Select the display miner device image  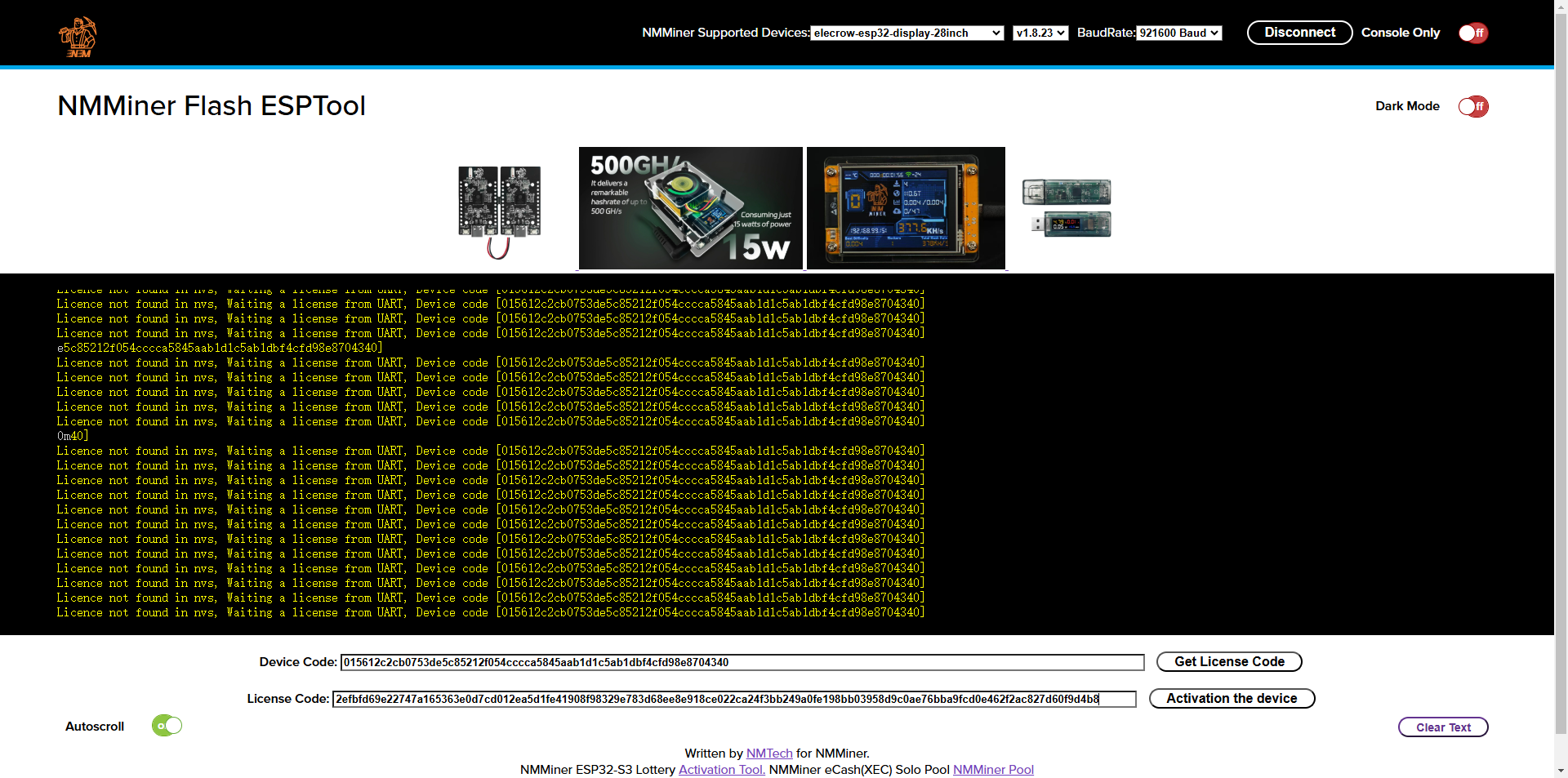pyautogui.click(x=906, y=208)
